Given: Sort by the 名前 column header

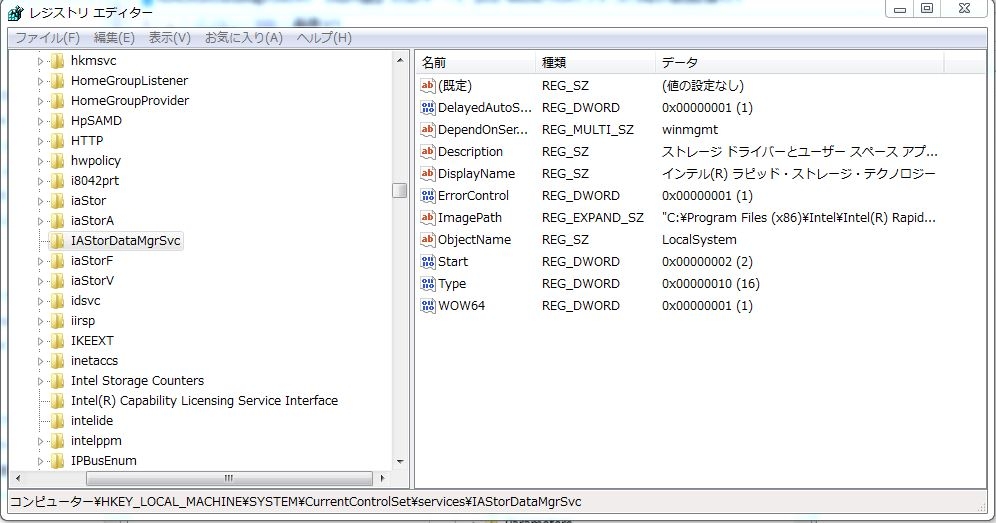Looking at the screenshot, I should tap(475, 62).
